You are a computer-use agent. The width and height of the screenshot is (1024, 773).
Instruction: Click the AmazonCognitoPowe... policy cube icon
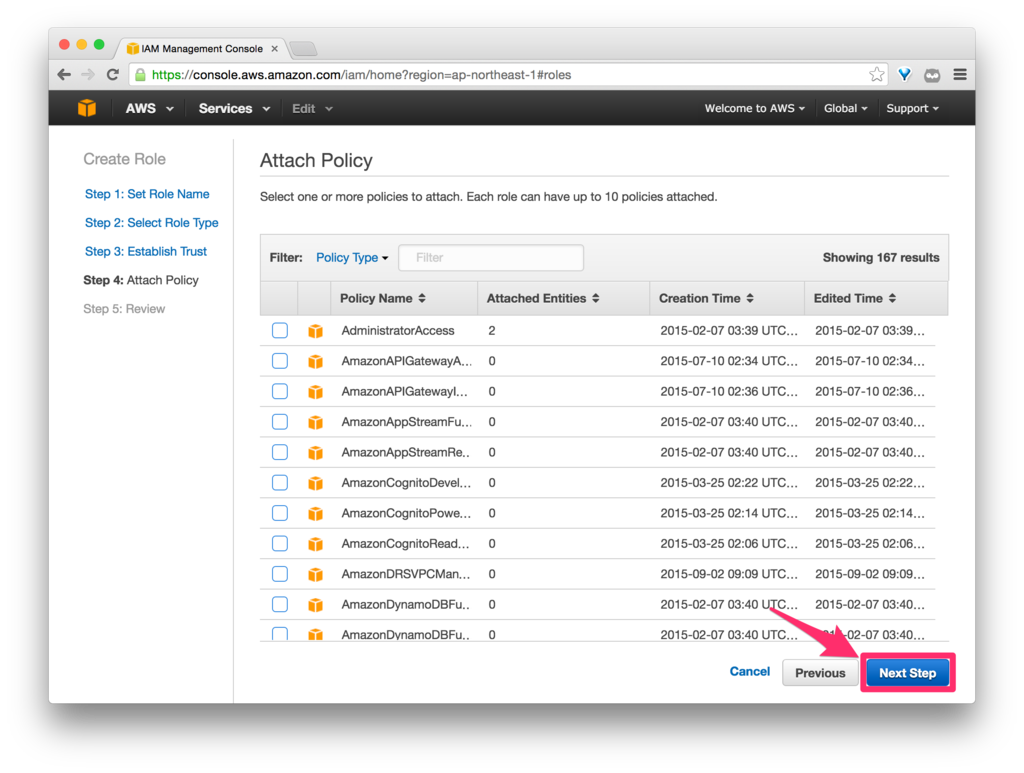[315, 514]
